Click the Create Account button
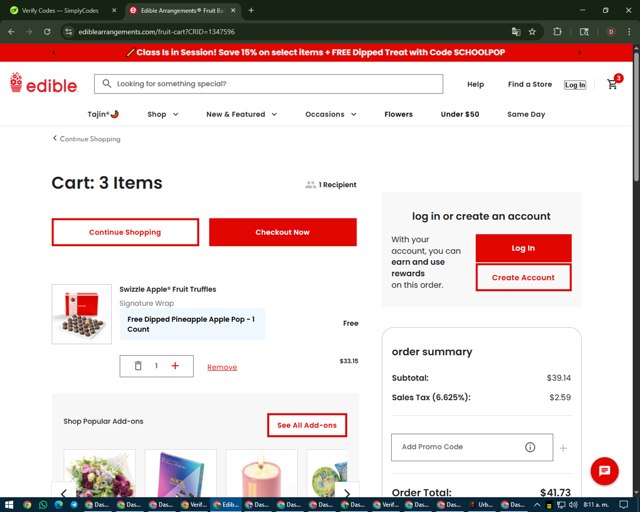Image resolution: width=640 pixels, height=512 pixels. [x=523, y=277]
